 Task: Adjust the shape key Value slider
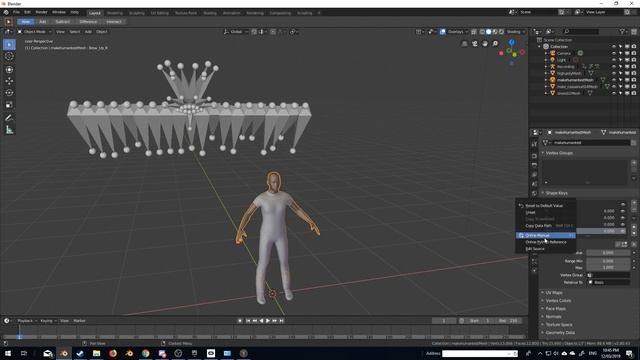coord(608,253)
